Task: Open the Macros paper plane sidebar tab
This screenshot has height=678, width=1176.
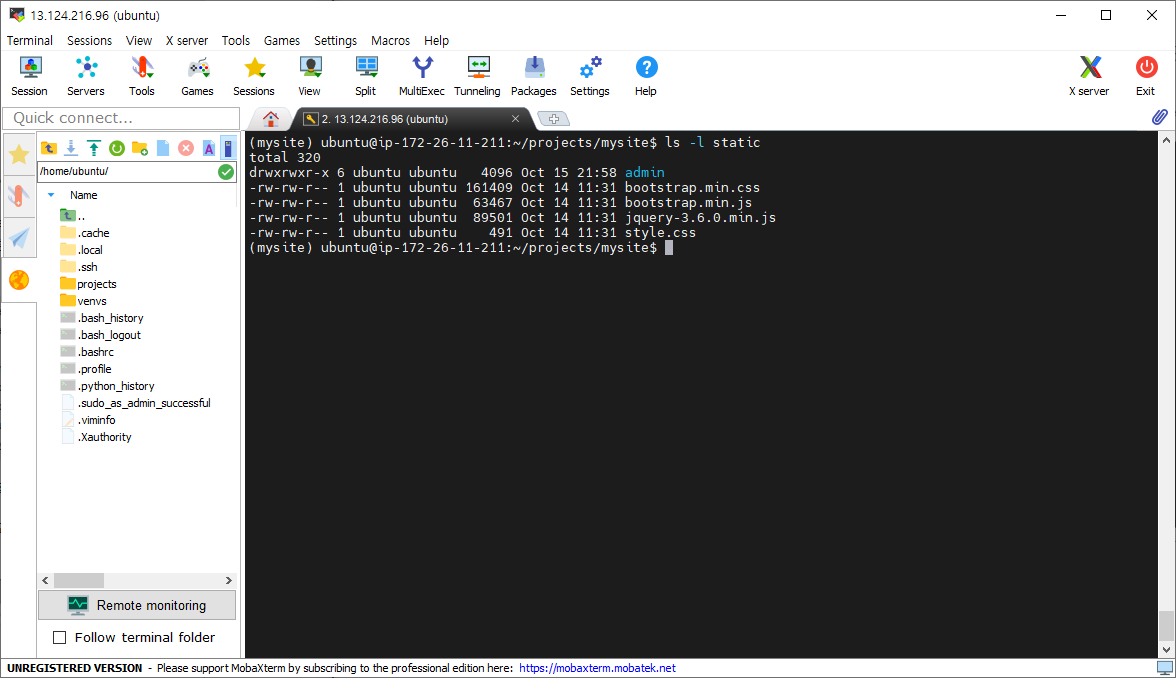Action: coord(19,238)
